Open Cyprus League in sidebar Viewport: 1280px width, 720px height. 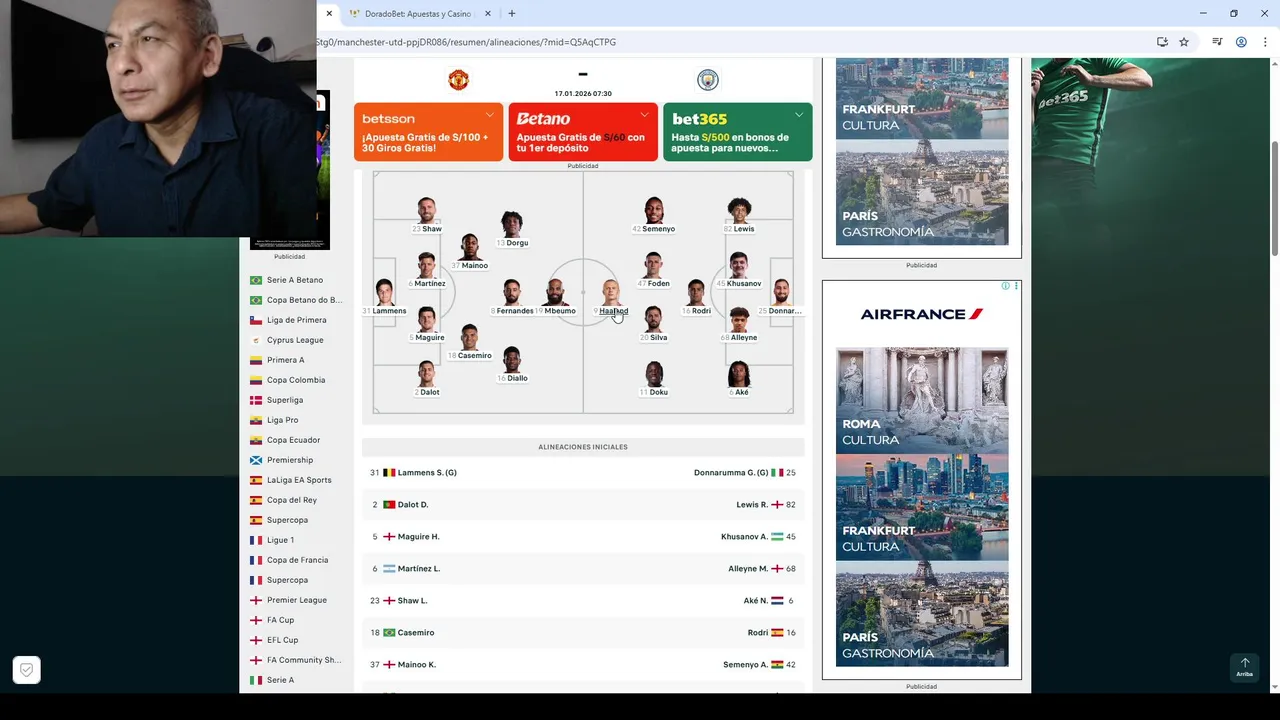pos(295,340)
